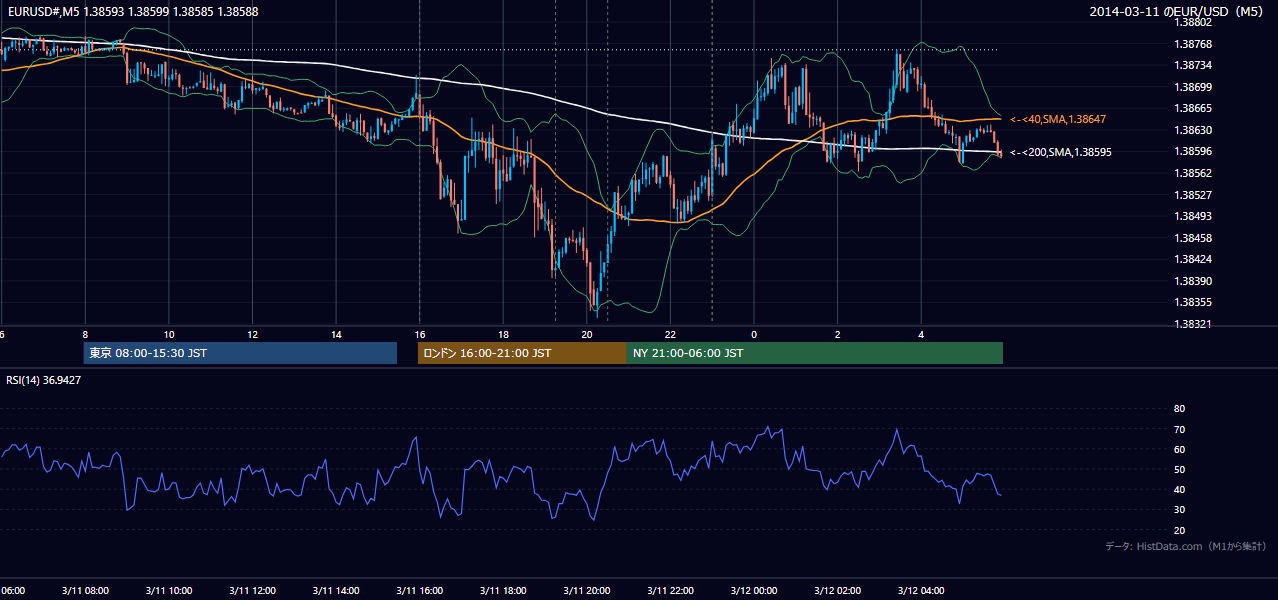The height and width of the screenshot is (600, 1278).
Task: Click the 3/12 00:00 time axis label
Action: (754, 591)
